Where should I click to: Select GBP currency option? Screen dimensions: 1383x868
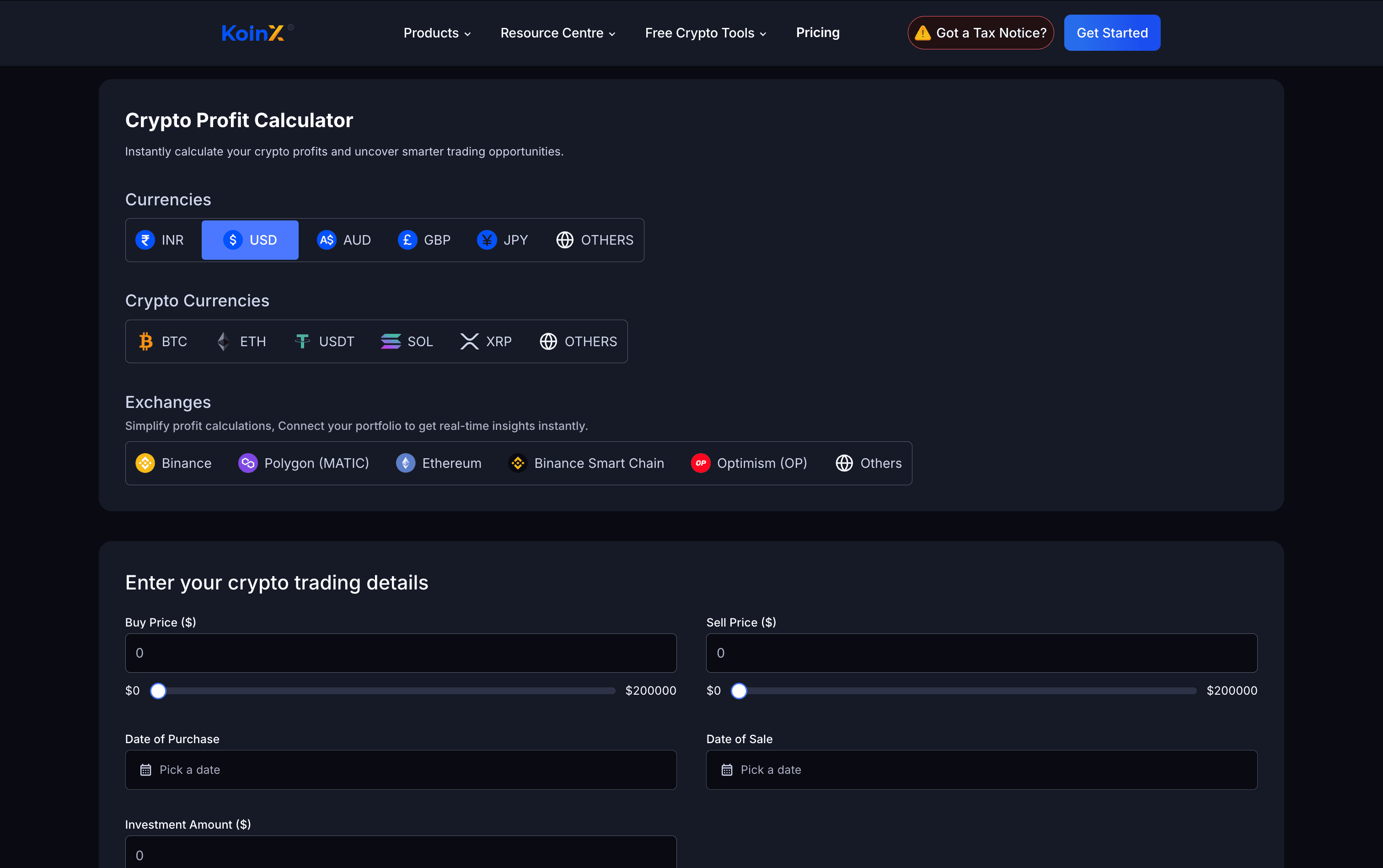[424, 240]
